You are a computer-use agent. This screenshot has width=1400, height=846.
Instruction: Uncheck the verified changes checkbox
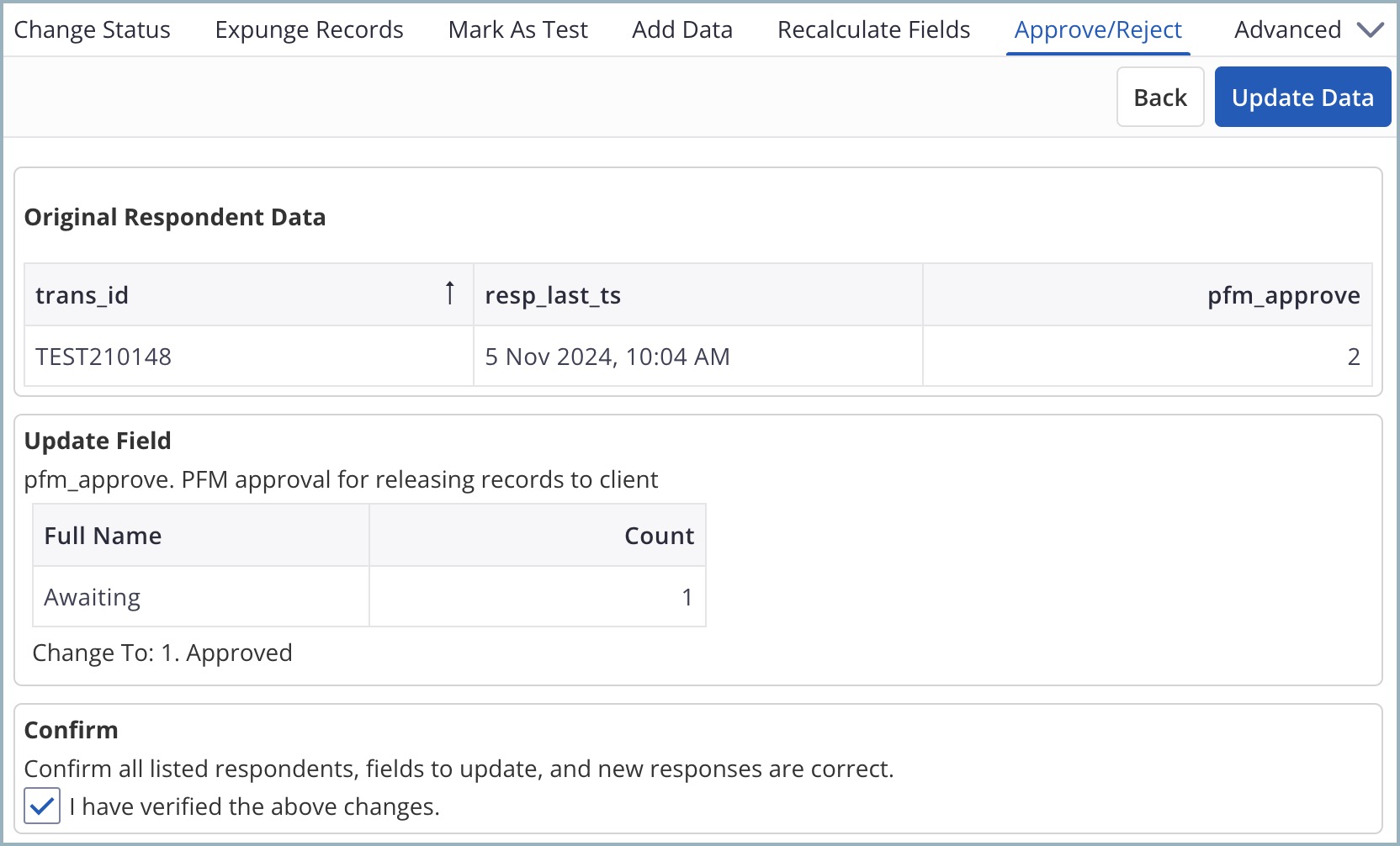pyautogui.click(x=42, y=806)
